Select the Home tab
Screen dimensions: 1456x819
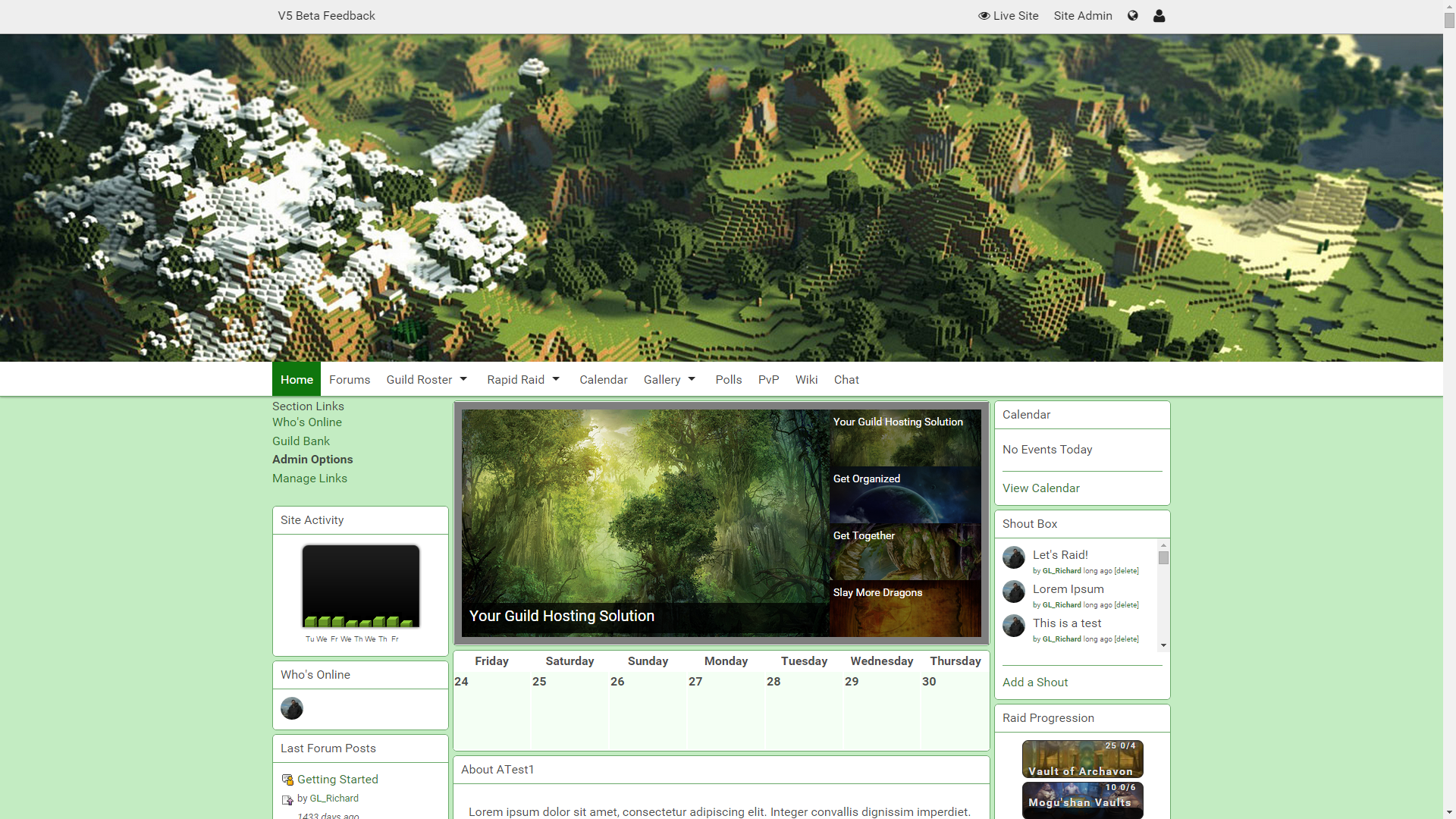point(297,379)
